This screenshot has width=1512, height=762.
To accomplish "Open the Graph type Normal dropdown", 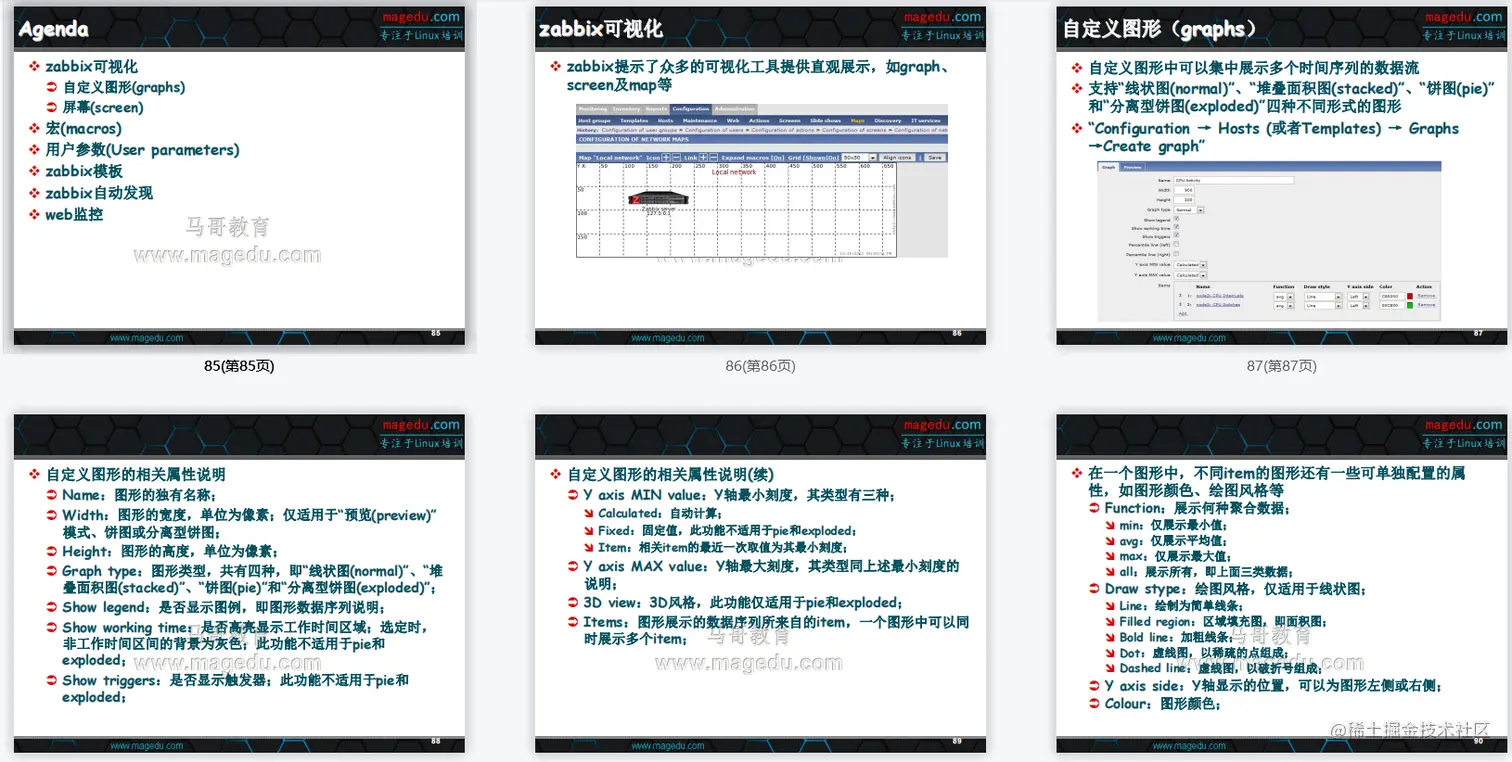I will (x=1189, y=210).
